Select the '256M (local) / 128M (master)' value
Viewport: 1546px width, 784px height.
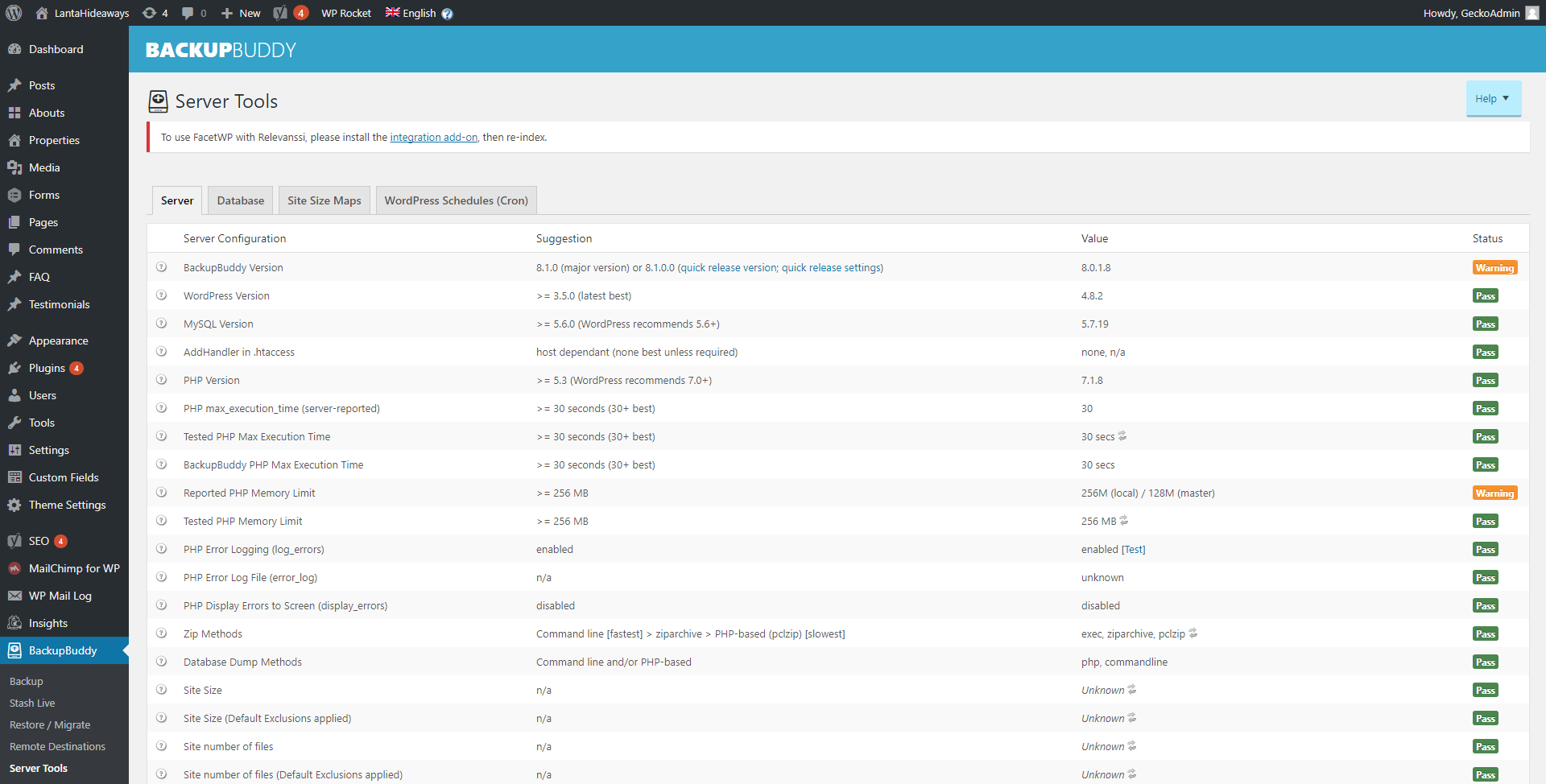[x=1148, y=493]
